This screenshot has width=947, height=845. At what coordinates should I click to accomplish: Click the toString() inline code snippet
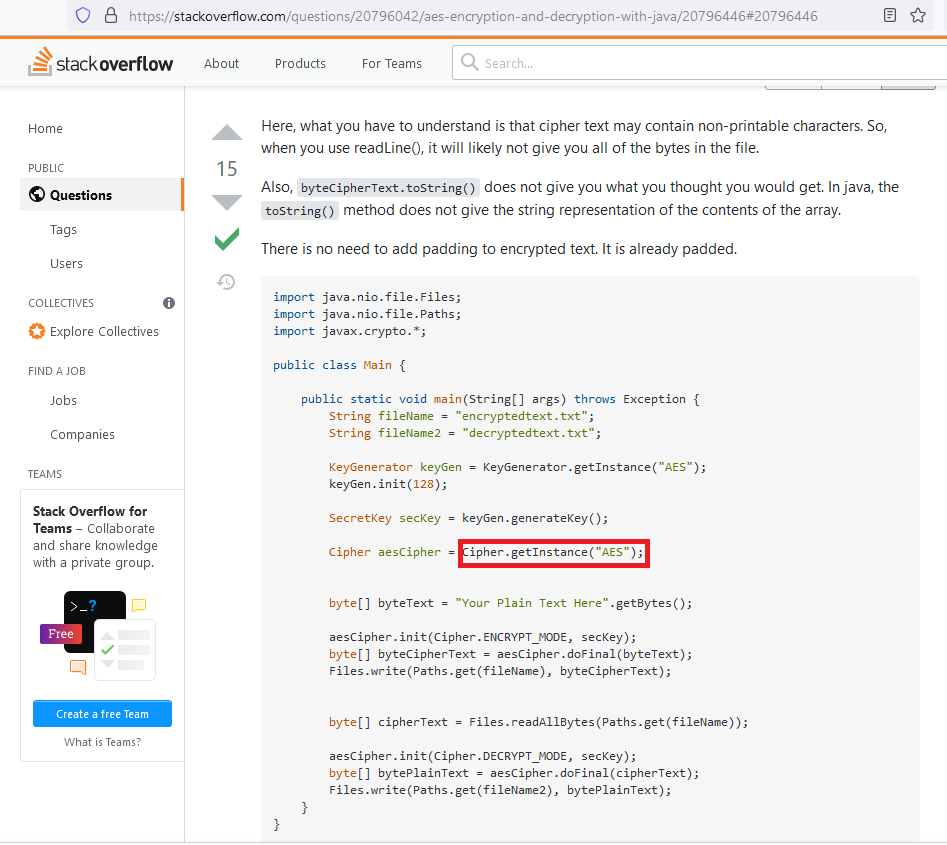point(300,211)
